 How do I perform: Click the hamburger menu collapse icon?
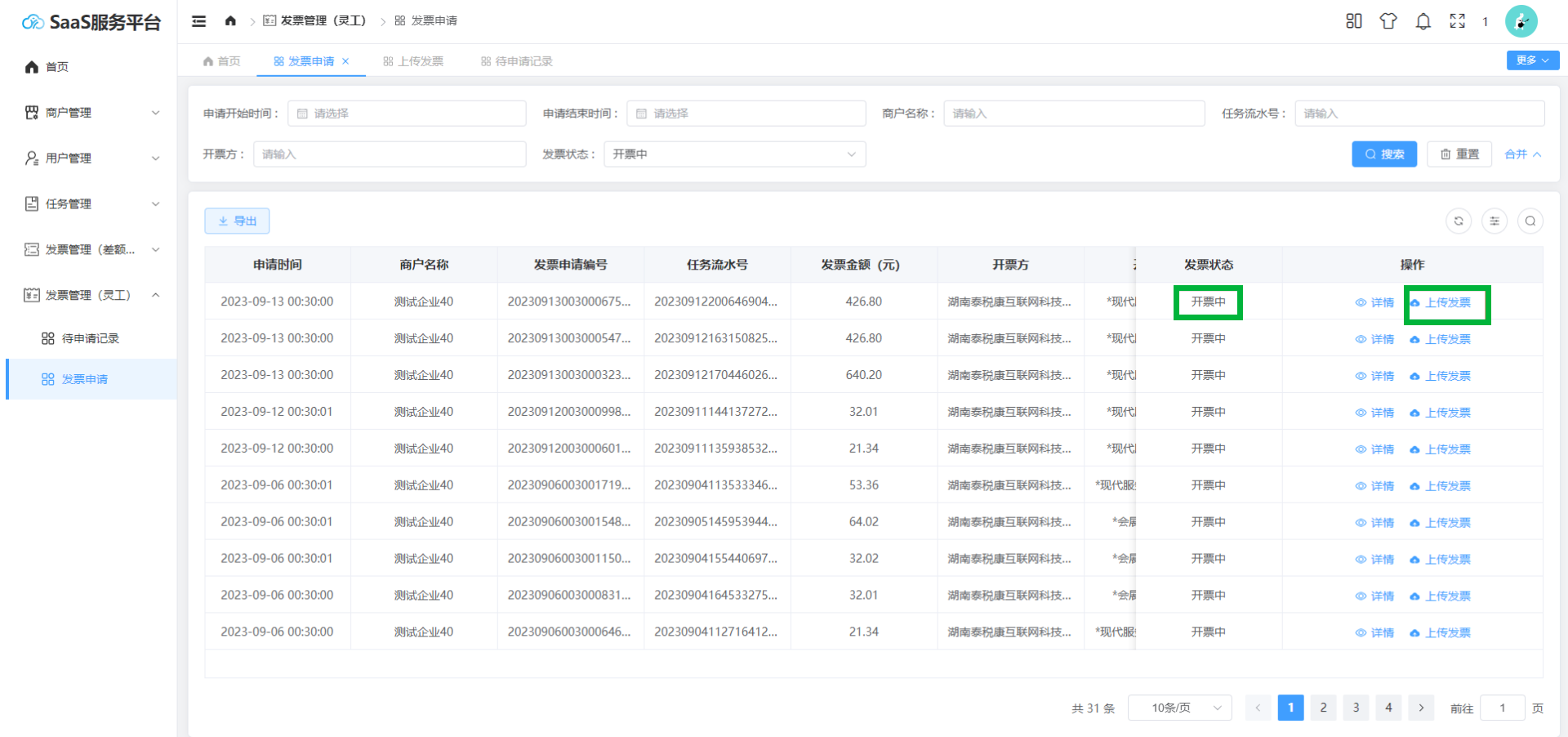point(198,21)
